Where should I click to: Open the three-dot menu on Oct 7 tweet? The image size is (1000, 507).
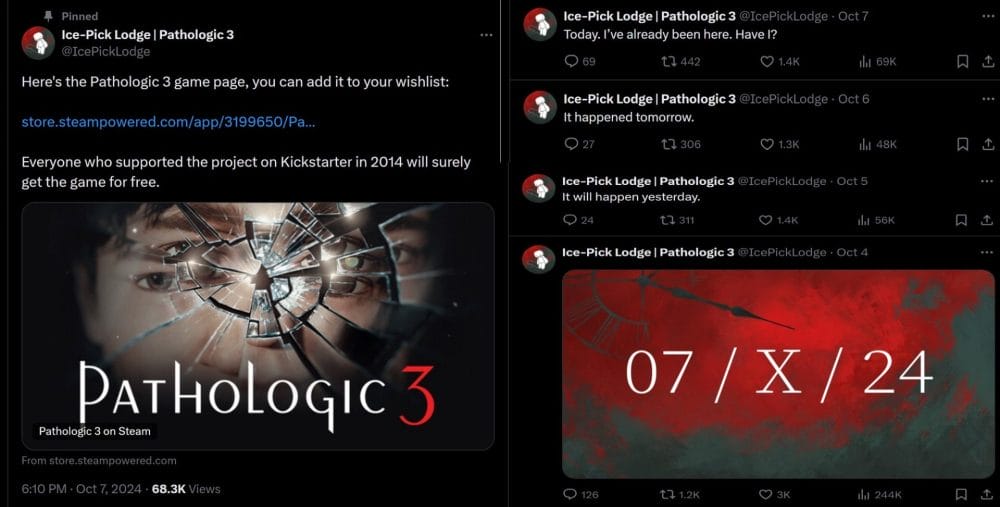988,16
